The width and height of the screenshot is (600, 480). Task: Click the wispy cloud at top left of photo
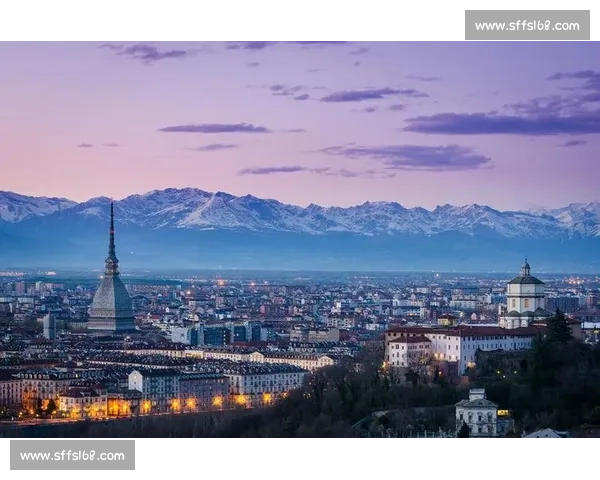145,52
